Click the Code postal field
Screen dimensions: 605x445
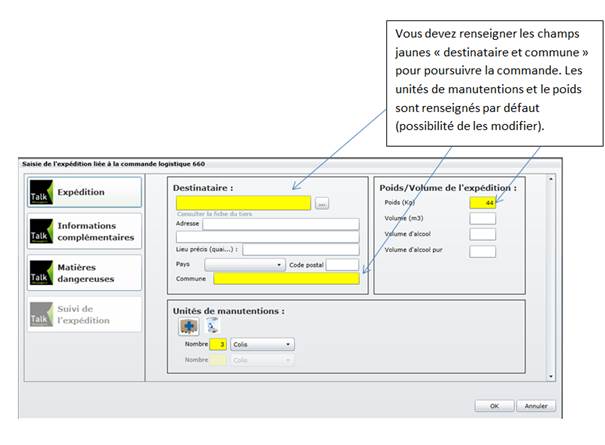click(x=342, y=265)
